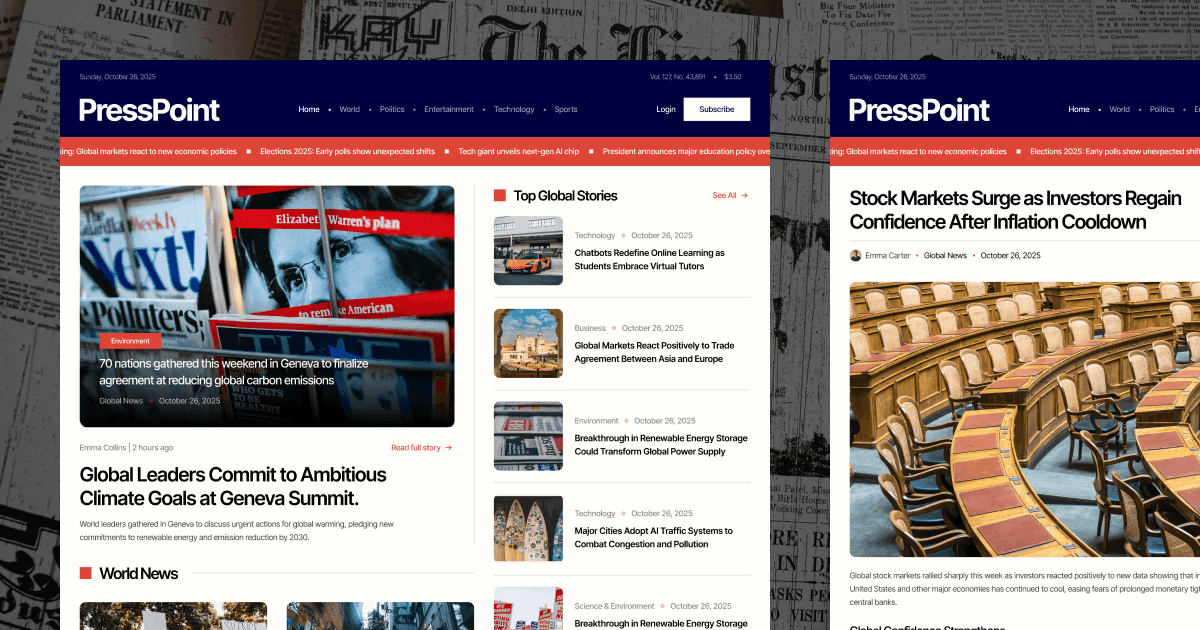Click ticker item President announces major education policy

click(686, 151)
